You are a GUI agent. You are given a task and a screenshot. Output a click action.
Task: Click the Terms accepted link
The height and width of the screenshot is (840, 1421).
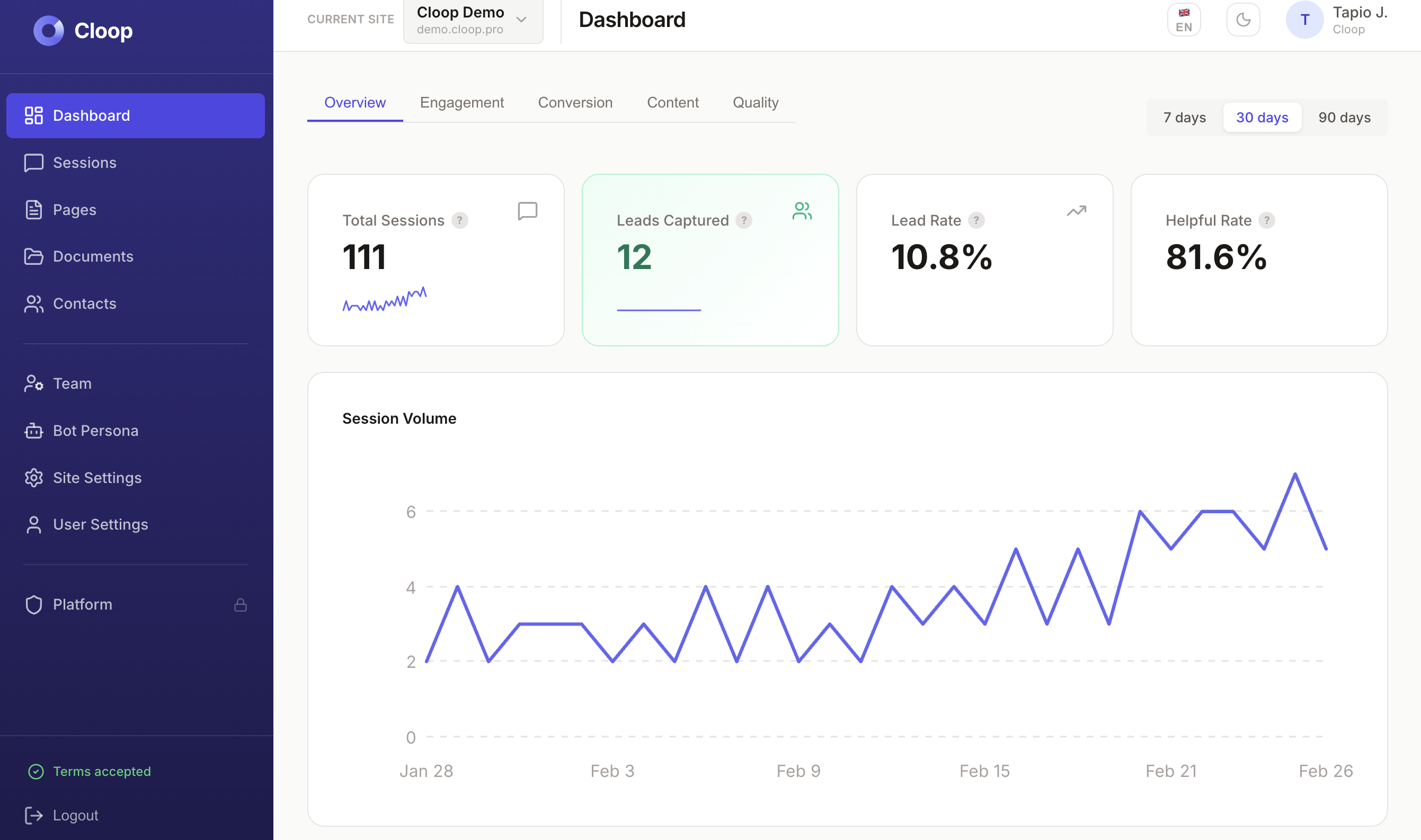101,771
